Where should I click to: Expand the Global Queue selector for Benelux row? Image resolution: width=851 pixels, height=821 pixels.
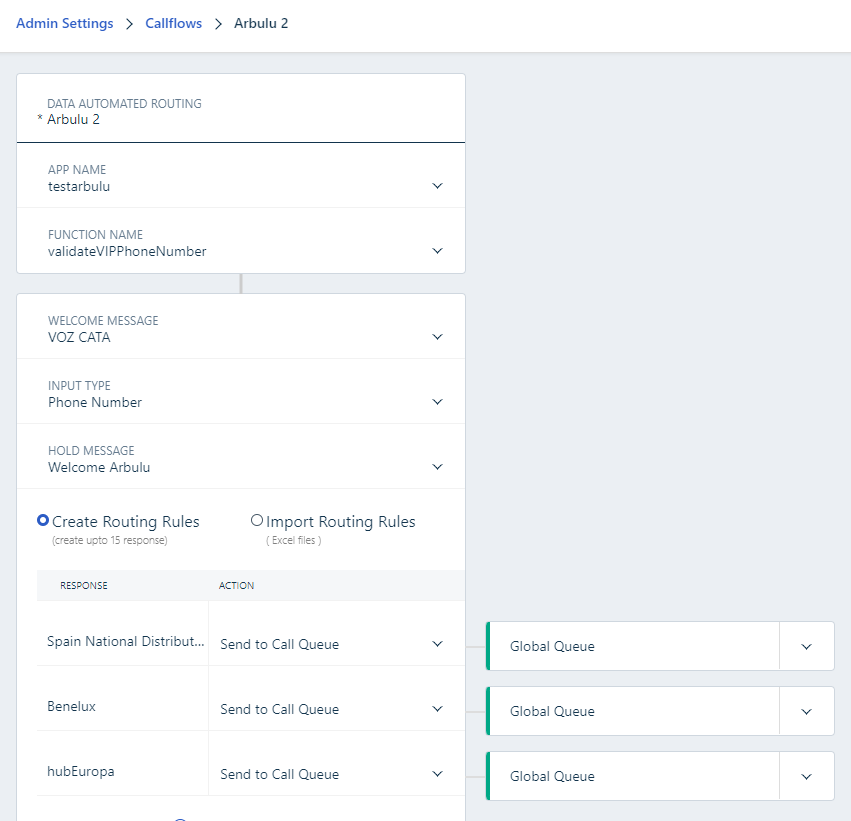tap(660, 711)
